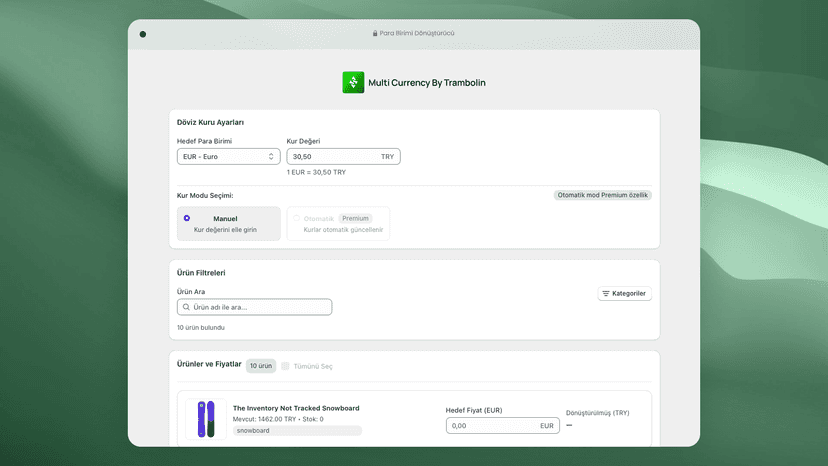The image size is (828, 466).
Task: Click the dark dot window control
Action: [143, 34]
